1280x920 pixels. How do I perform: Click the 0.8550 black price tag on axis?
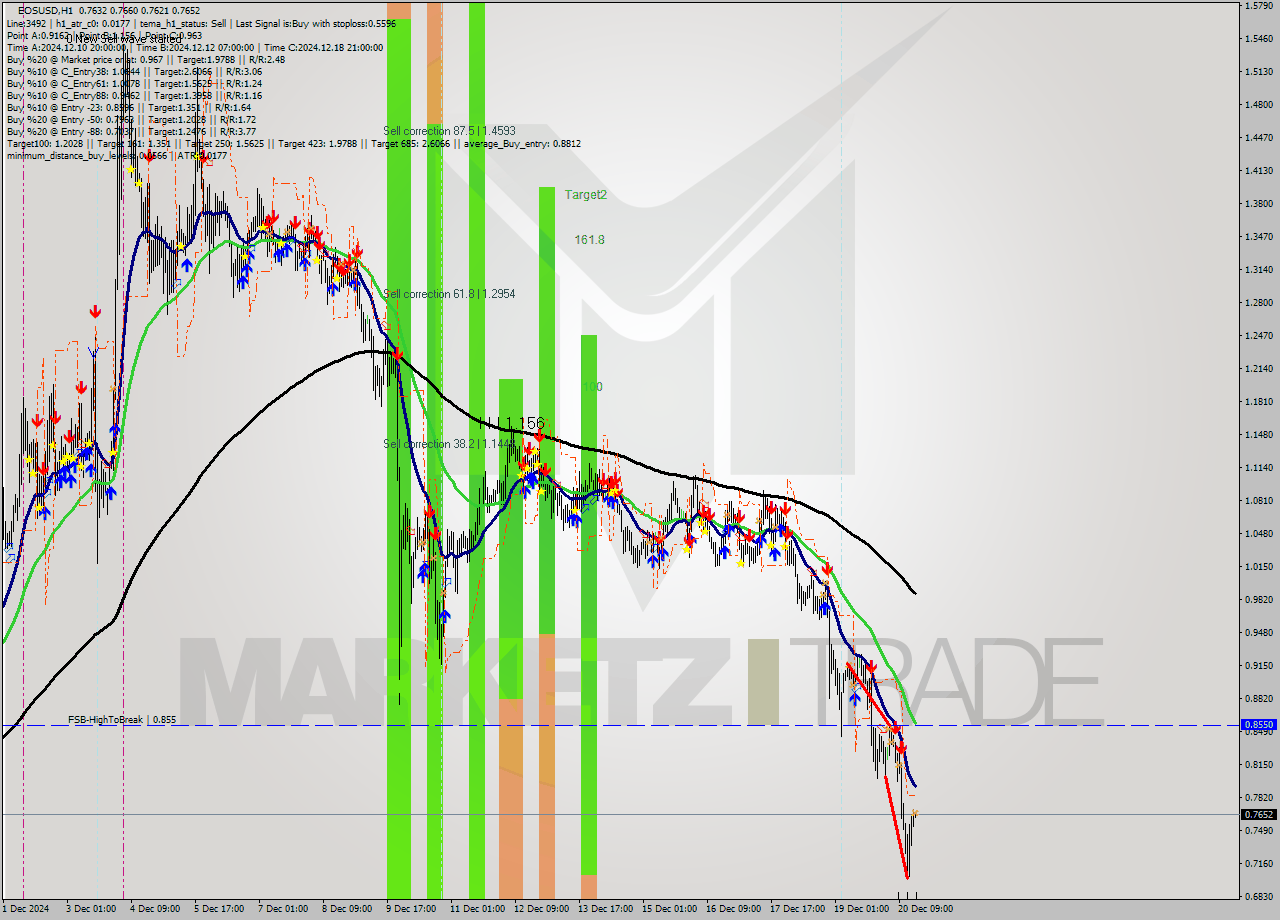tap(1258, 725)
